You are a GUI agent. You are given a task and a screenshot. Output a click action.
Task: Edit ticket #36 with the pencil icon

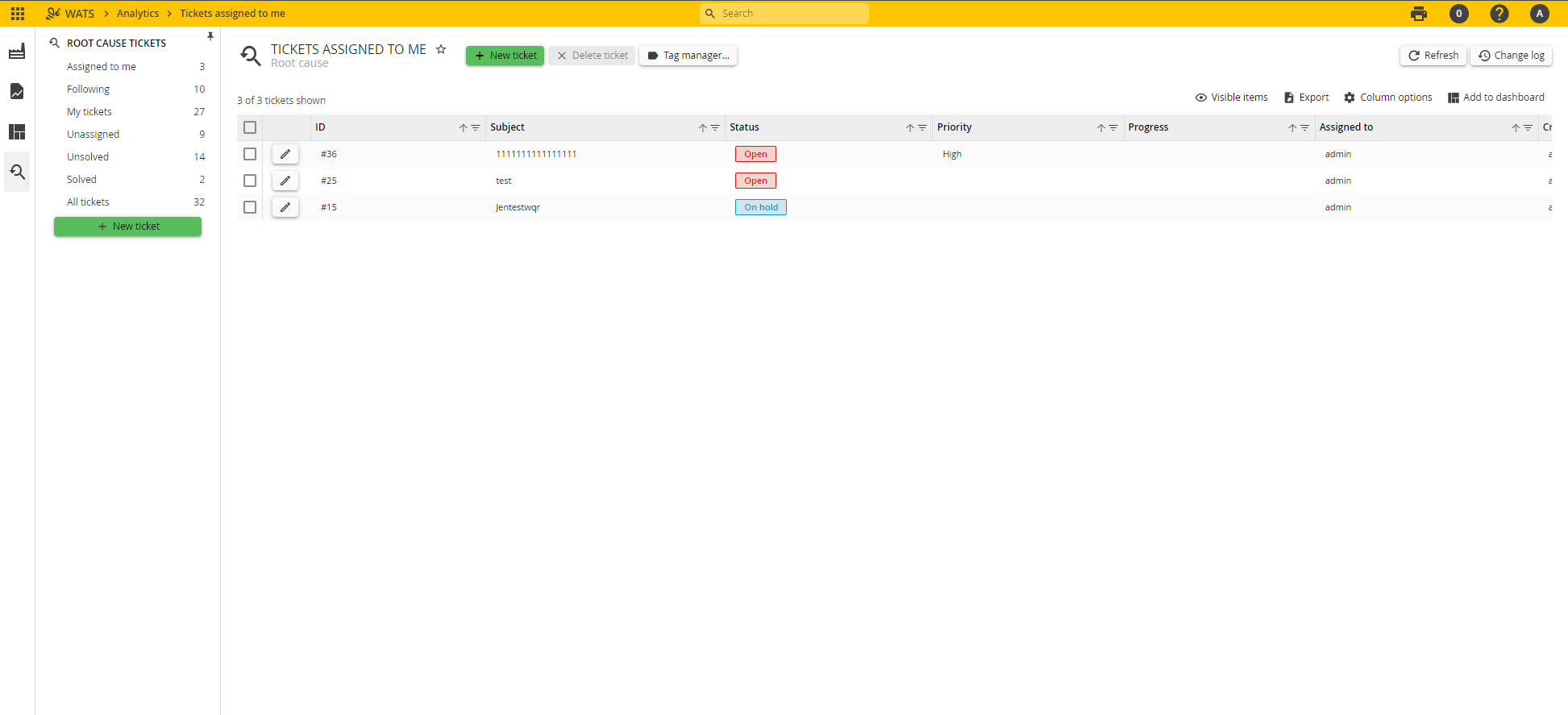285,154
